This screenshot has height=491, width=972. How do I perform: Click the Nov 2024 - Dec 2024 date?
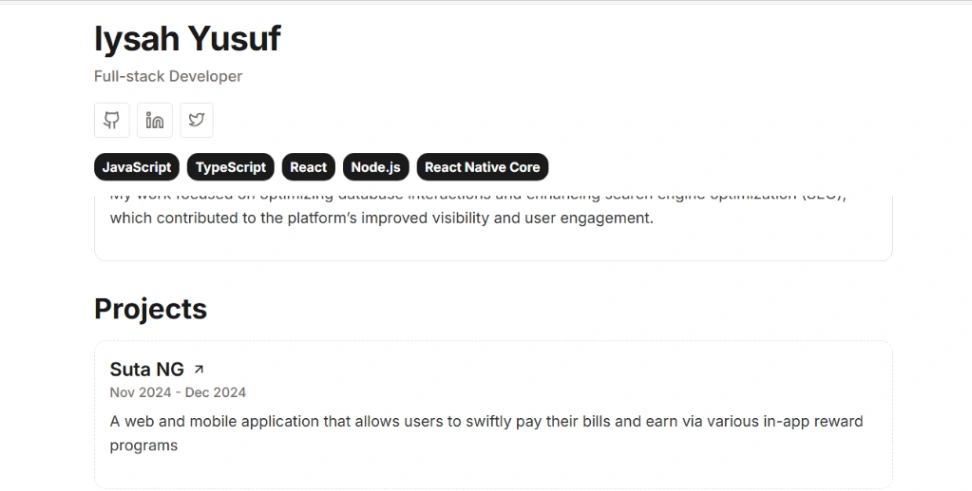coord(178,392)
